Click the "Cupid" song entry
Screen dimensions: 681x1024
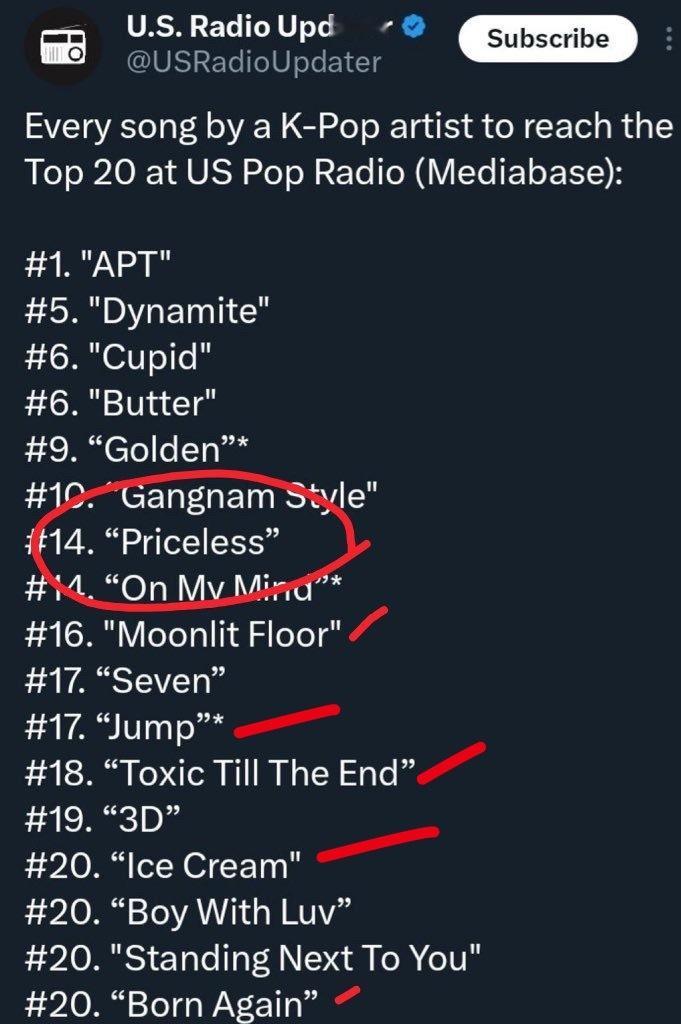(x=118, y=357)
